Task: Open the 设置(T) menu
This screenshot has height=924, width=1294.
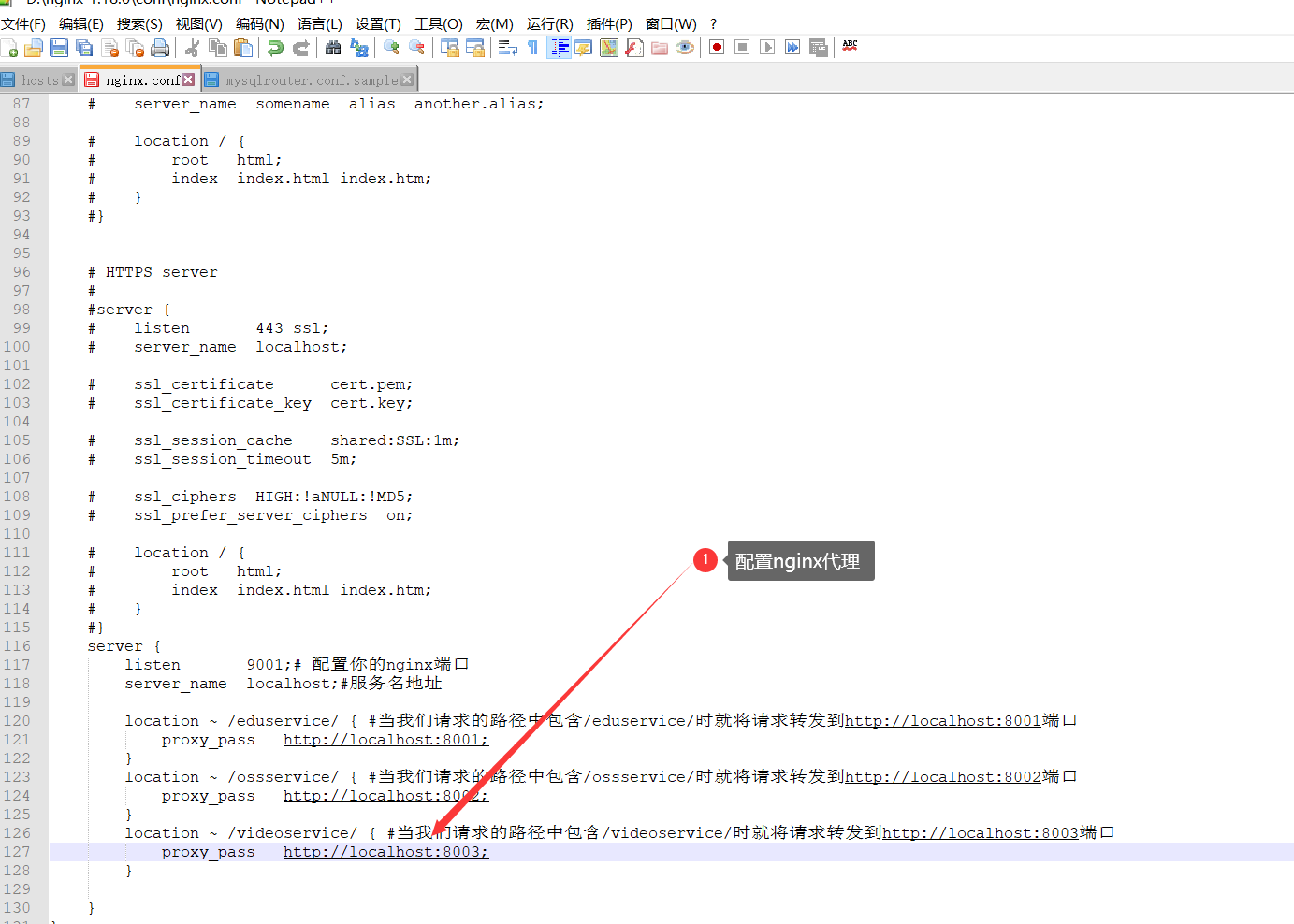Action: (378, 23)
